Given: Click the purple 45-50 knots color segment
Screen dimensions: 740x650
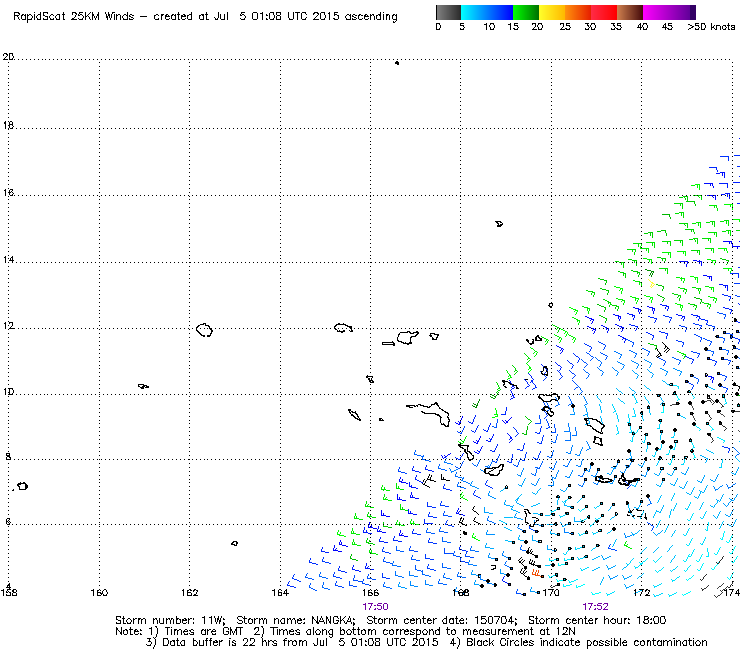Looking at the screenshot, I should click(682, 12).
